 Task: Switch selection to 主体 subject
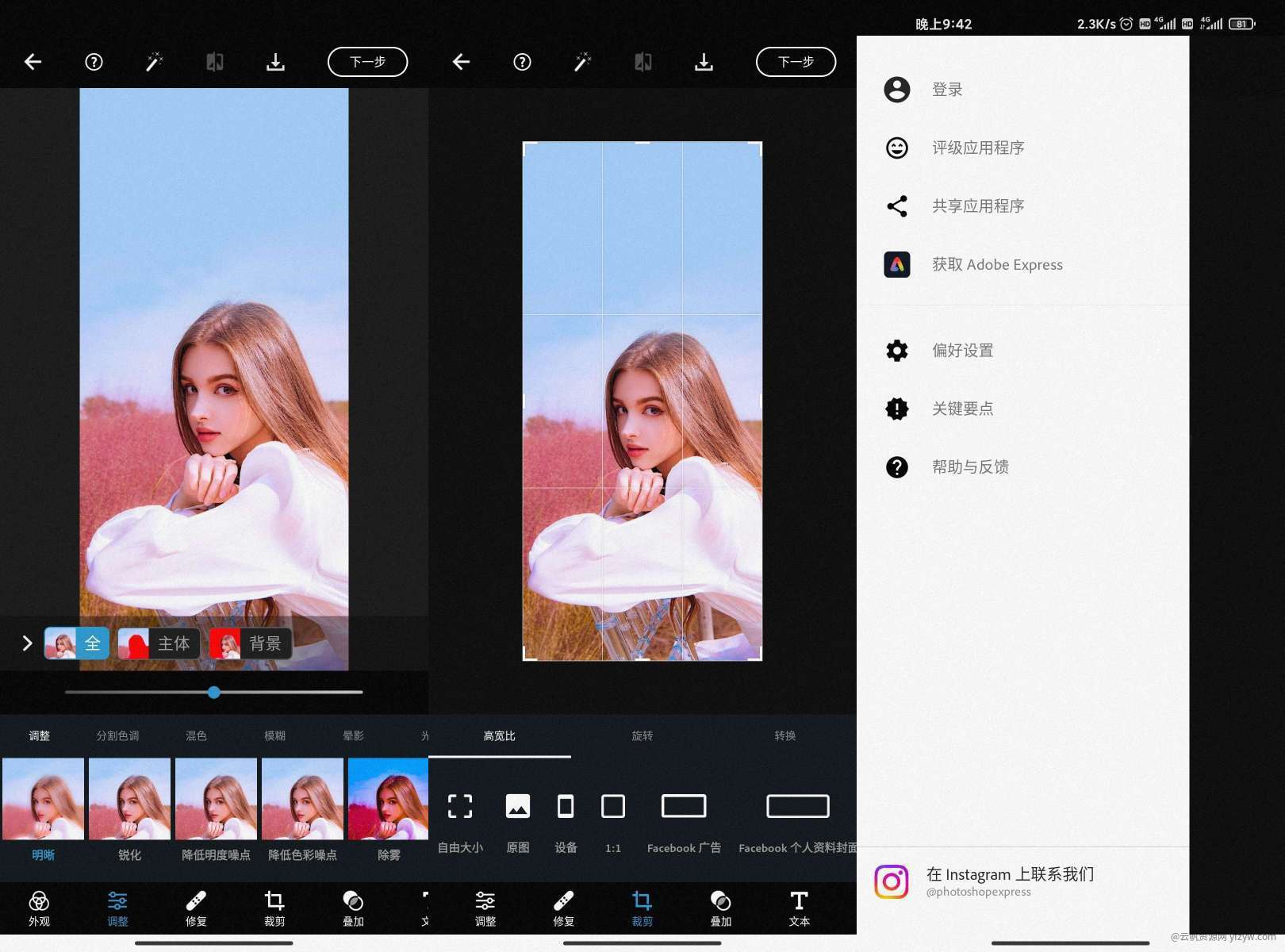(x=159, y=643)
